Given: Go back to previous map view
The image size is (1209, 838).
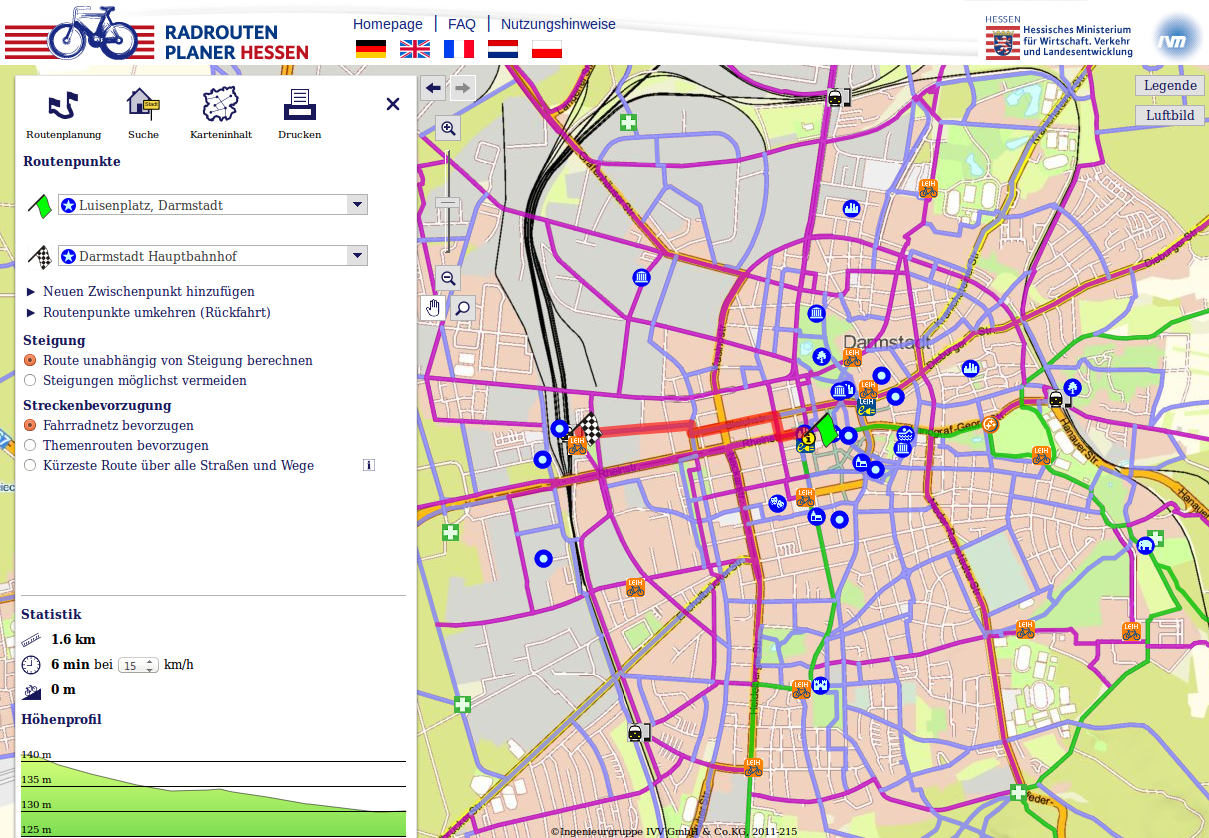Looking at the screenshot, I should (x=433, y=88).
